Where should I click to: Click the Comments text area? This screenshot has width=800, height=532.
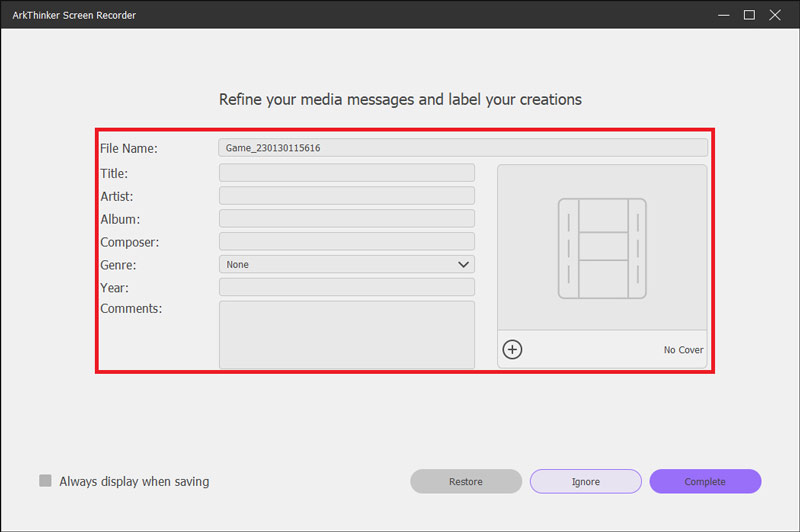pyautogui.click(x=347, y=335)
